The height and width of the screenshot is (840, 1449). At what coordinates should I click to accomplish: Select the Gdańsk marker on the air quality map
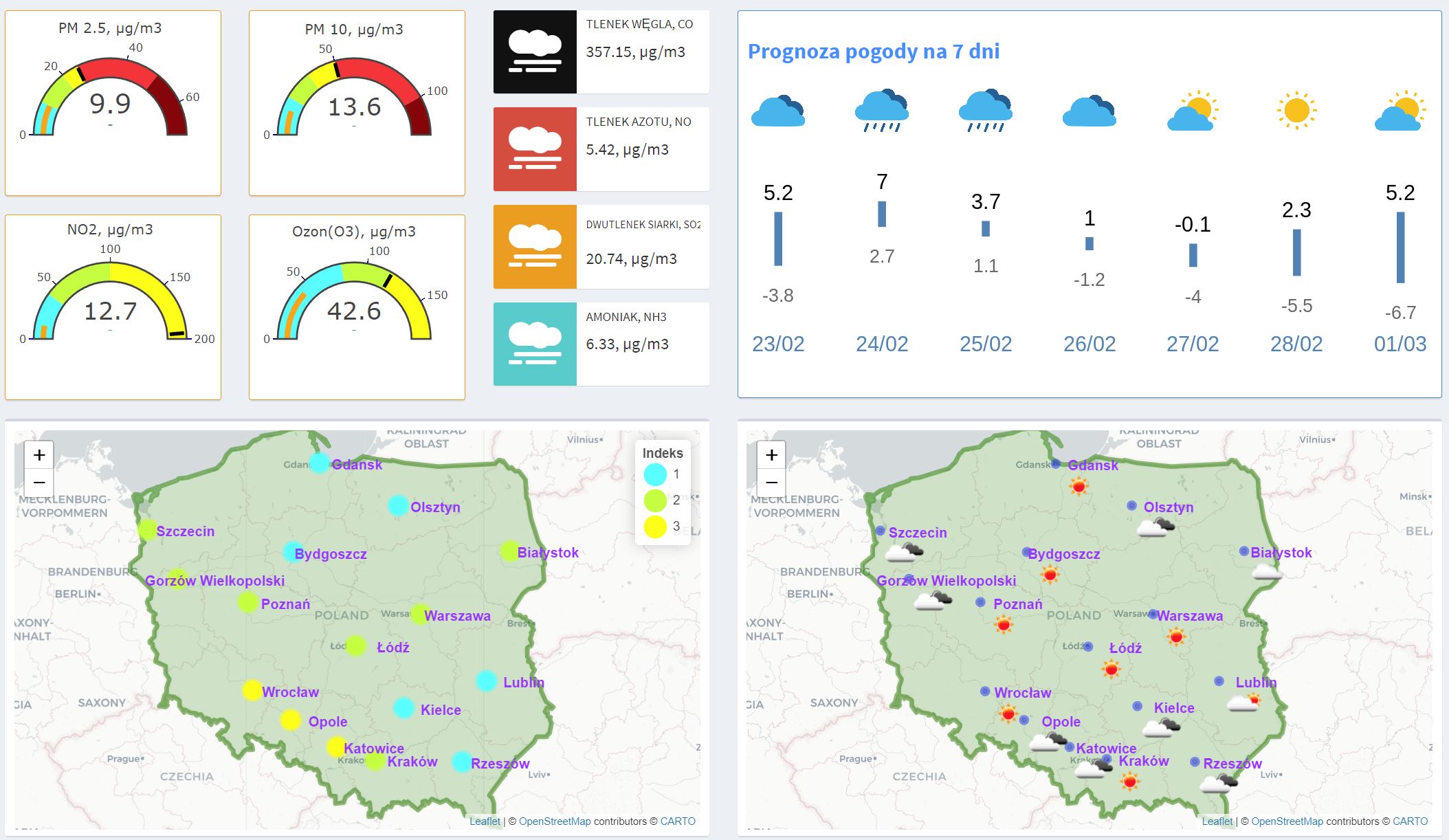(x=320, y=463)
